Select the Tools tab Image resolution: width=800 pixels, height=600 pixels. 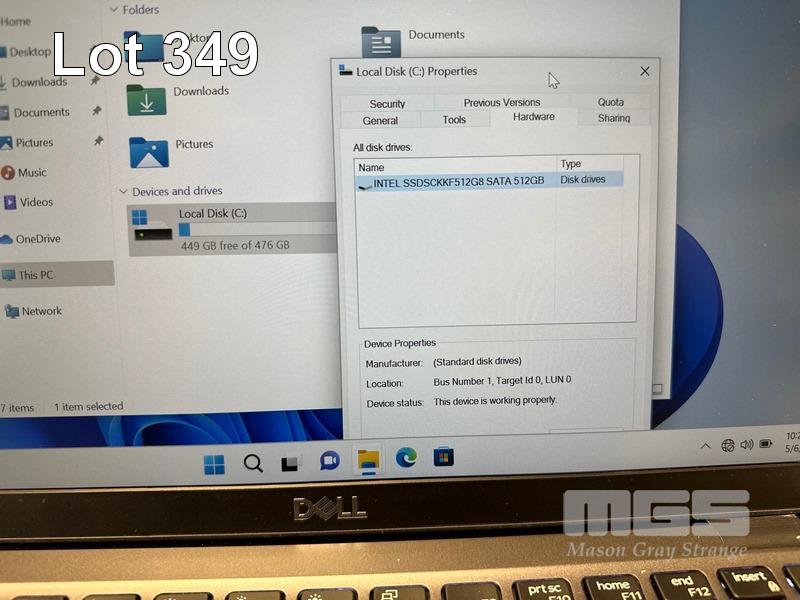coord(454,120)
